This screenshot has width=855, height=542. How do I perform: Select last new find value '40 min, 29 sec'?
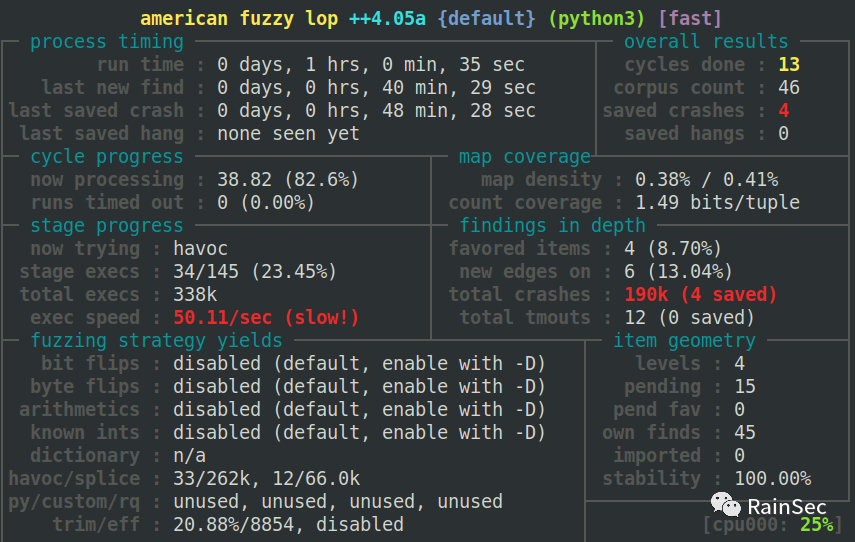pos(459,87)
